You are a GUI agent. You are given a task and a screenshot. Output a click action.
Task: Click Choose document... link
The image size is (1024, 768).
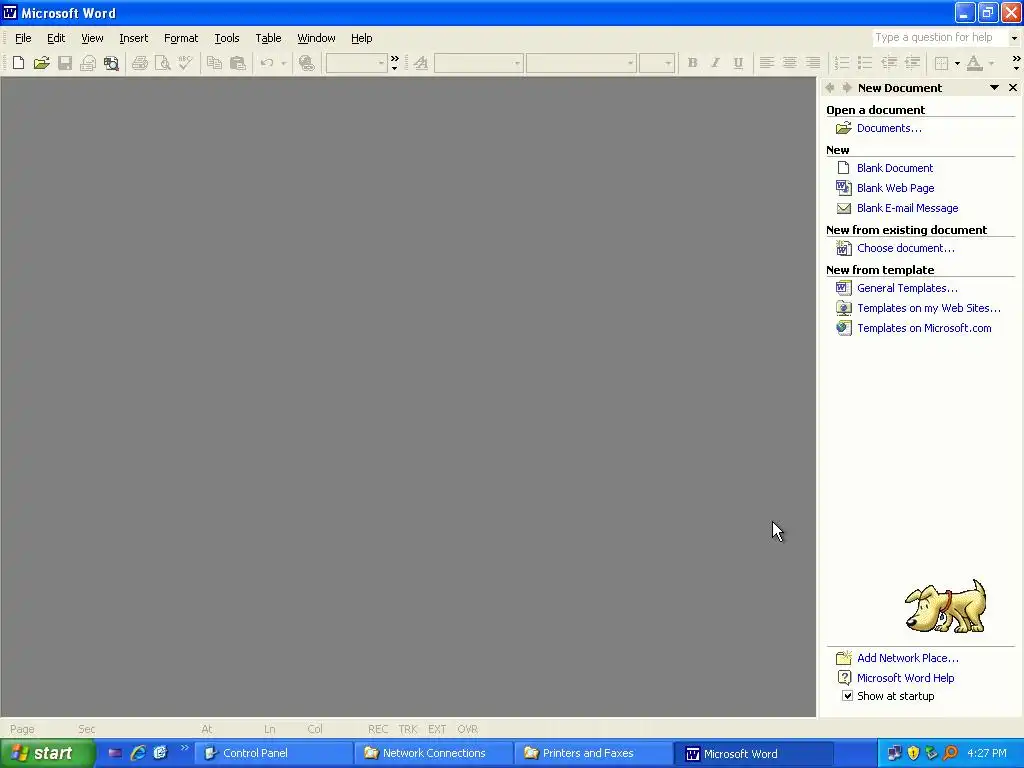click(905, 248)
